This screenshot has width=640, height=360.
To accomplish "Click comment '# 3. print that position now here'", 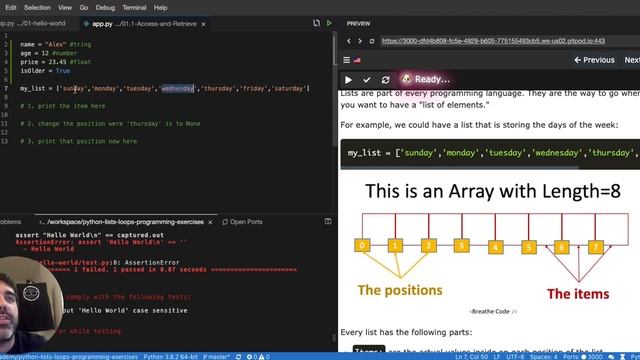I will coord(79,141).
